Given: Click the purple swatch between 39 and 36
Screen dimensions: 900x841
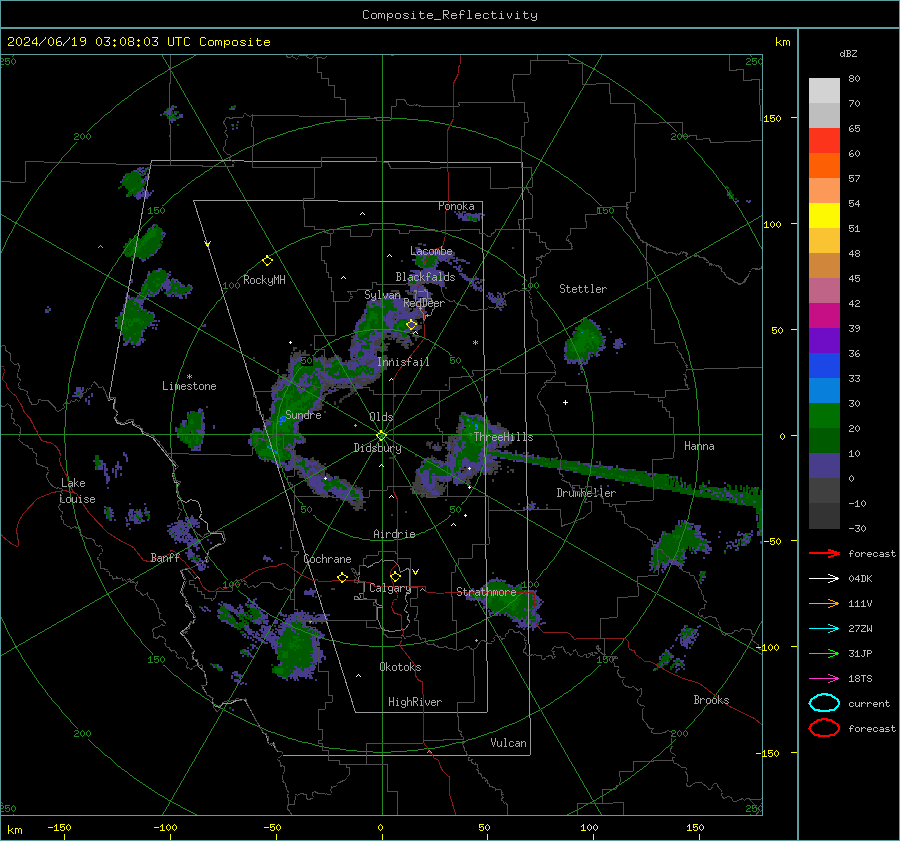Looking at the screenshot, I should point(824,341).
